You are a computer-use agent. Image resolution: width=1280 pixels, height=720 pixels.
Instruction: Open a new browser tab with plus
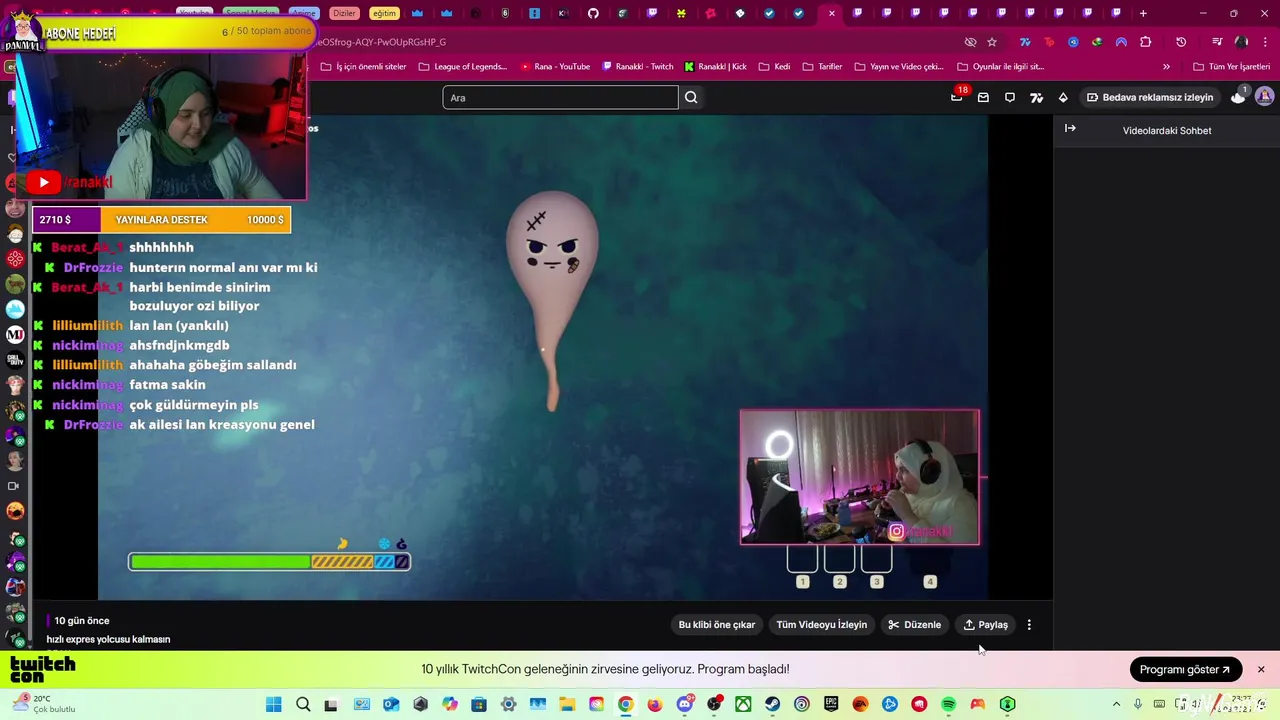point(1143,13)
